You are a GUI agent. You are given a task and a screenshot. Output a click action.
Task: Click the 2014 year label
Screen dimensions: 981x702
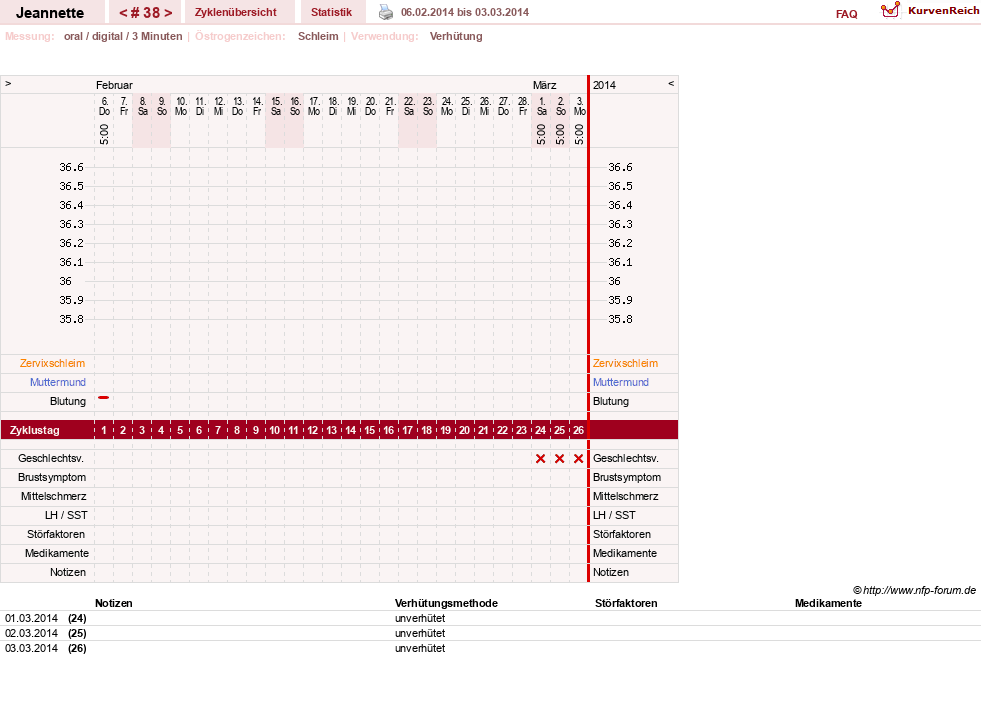[604, 85]
